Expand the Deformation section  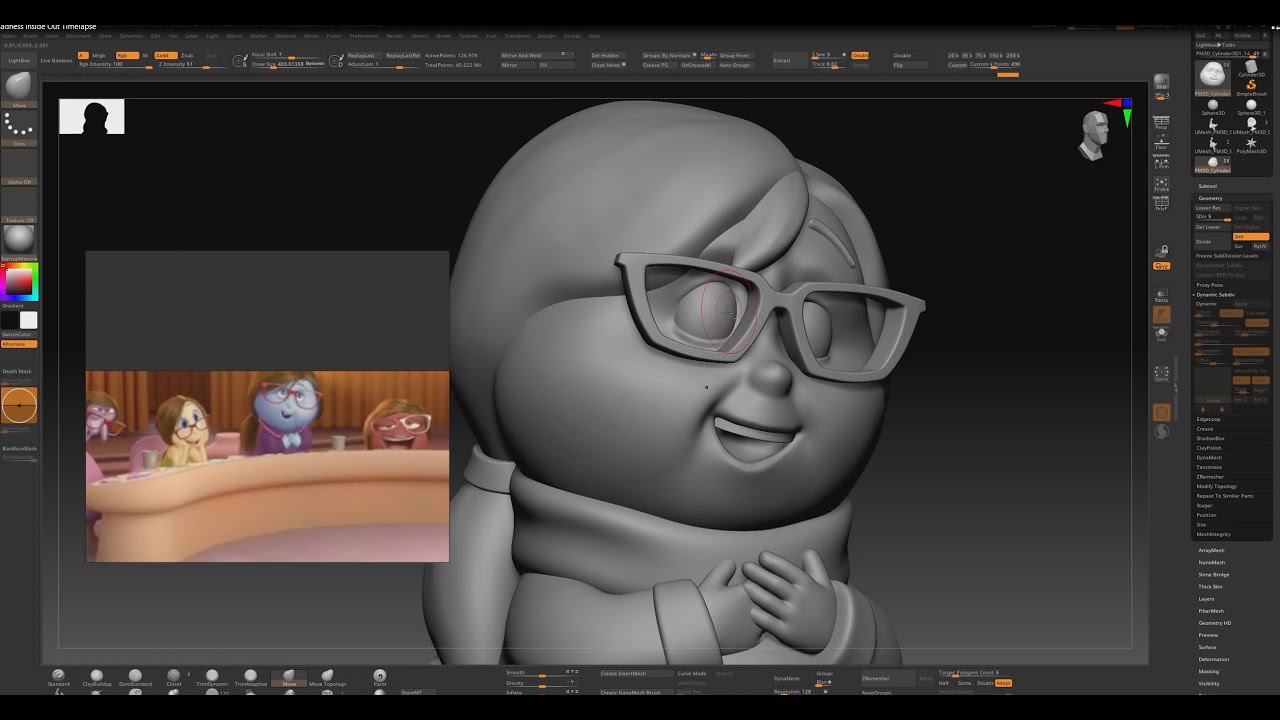pyautogui.click(x=1214, y=659)
